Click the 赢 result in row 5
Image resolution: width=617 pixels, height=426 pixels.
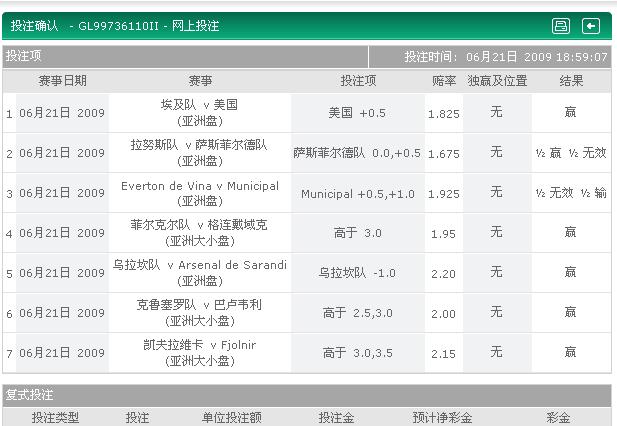(571, 272)
